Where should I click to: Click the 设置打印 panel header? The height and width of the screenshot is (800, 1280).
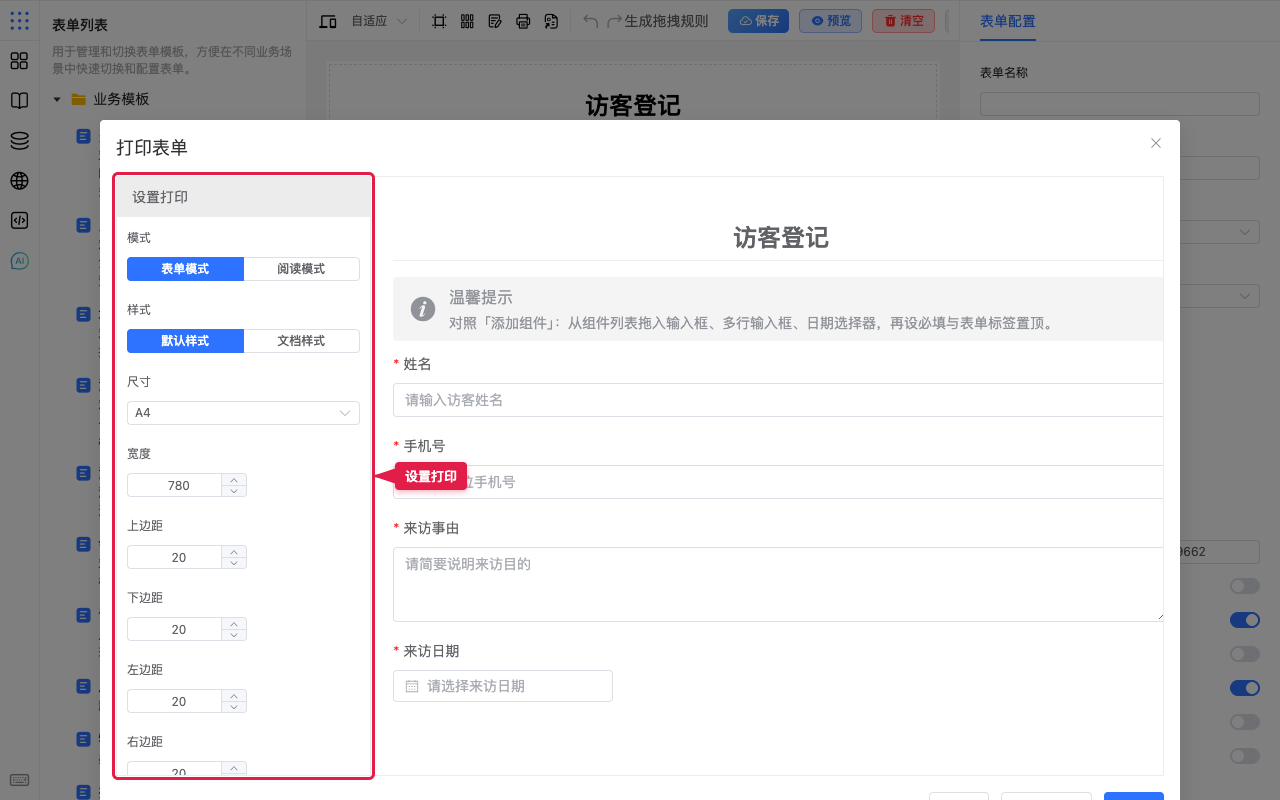[243, 197]
